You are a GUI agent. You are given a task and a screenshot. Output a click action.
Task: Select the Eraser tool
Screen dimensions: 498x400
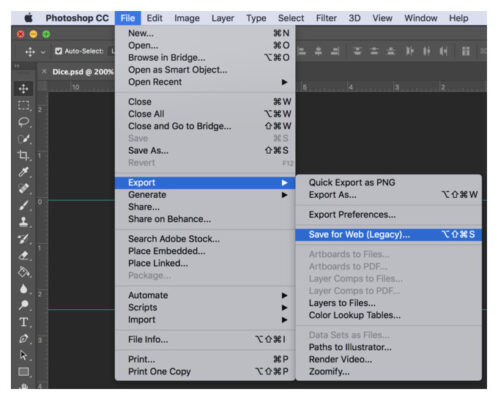click(x=23, y=255)
